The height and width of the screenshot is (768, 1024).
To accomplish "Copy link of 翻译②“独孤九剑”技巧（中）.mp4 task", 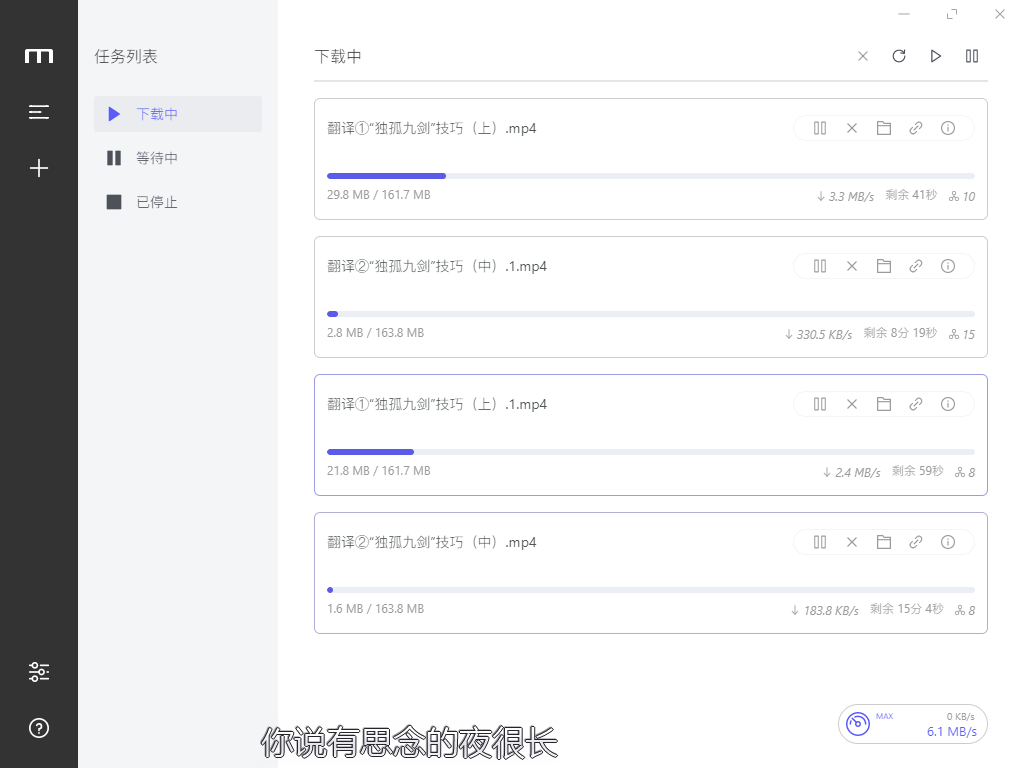I will (x=916, y=542).
